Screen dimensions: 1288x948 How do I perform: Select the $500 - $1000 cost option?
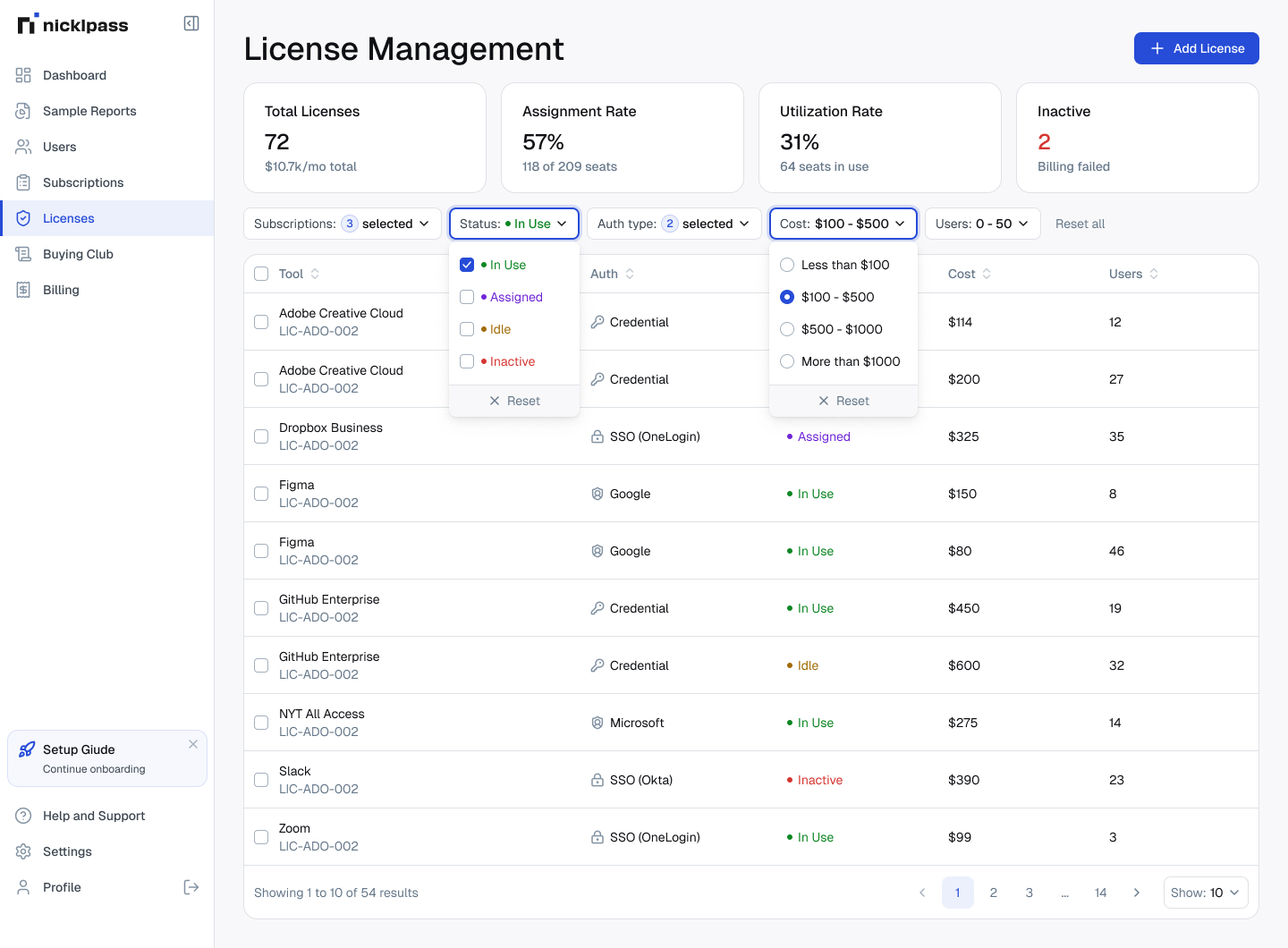point(787,329)
